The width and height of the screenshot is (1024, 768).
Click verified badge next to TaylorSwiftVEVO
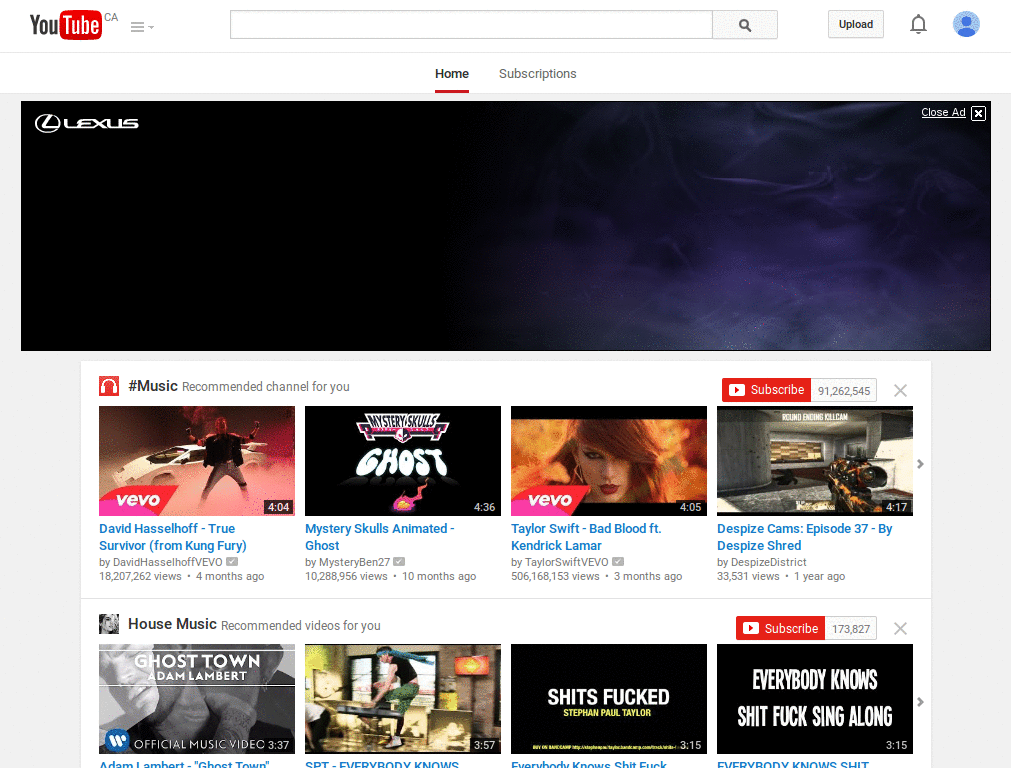pos(618,562)
